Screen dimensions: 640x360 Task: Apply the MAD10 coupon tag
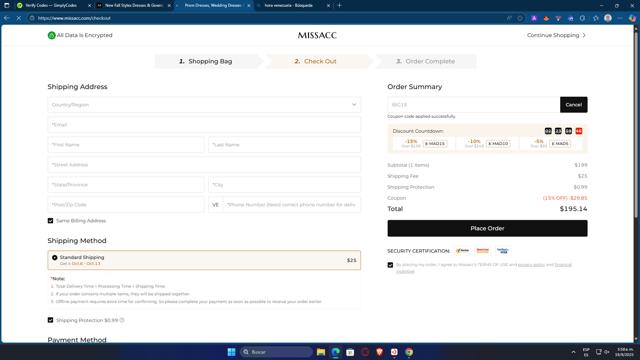coord(498,144)
